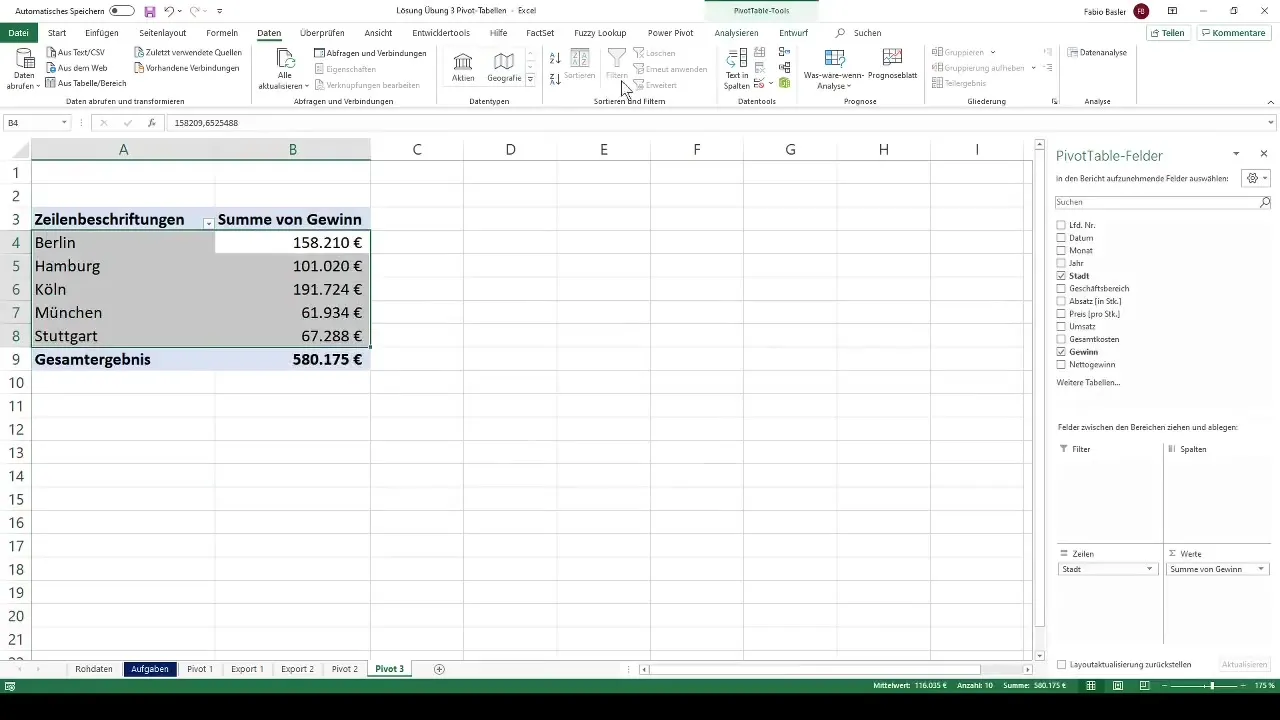Check the Geschäftsbereich field
Viewport: 1280px width, 720px height.
tap(1061, 288)
